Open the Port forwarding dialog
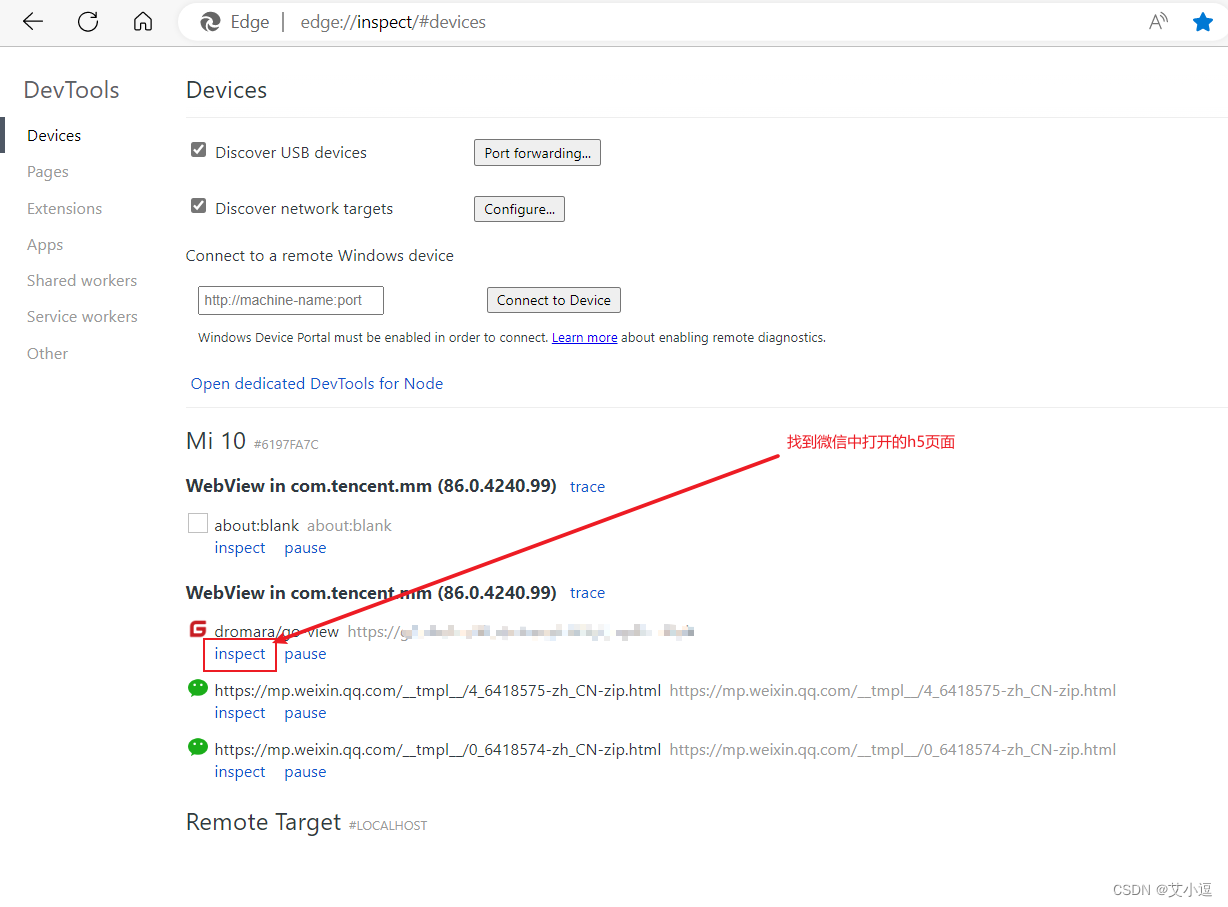Screen dimensions: 1228x907 537,153
